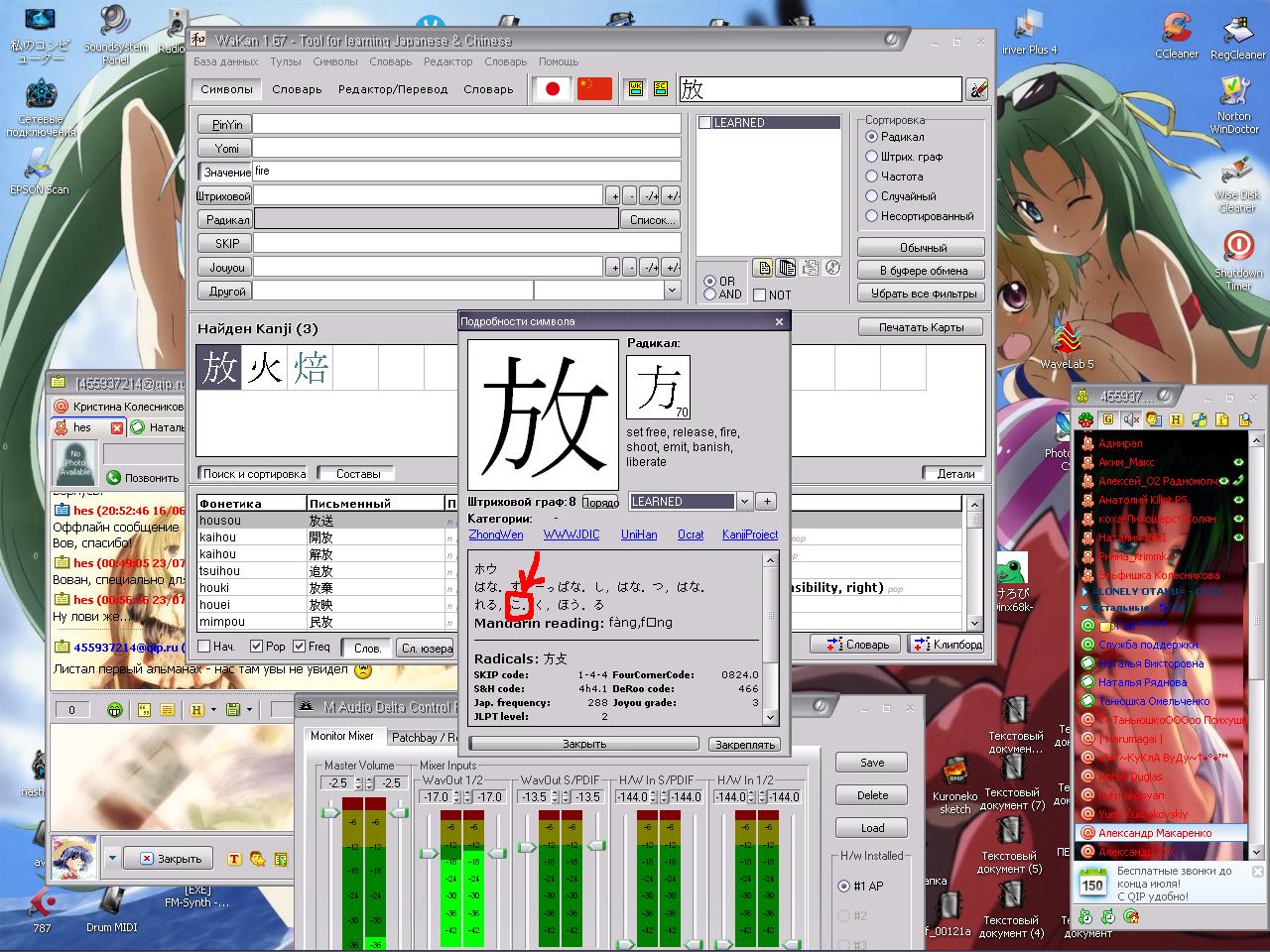The height and width of the screenshot is (952, 1270).
Task: Toggle the Pop checkbox
Action: [x=256, y=647]
